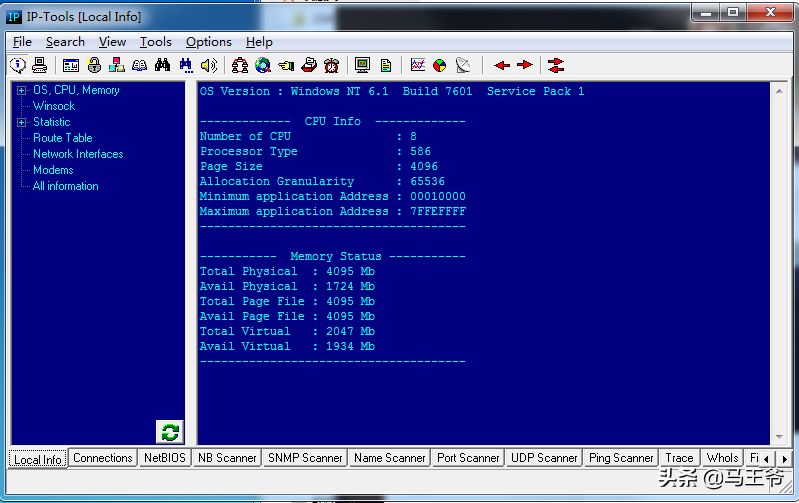Screen dimensions: 799x503
Task: Click the blue binoculars toolbar icon
Action: pyautogui.click(x=185, y=65)
